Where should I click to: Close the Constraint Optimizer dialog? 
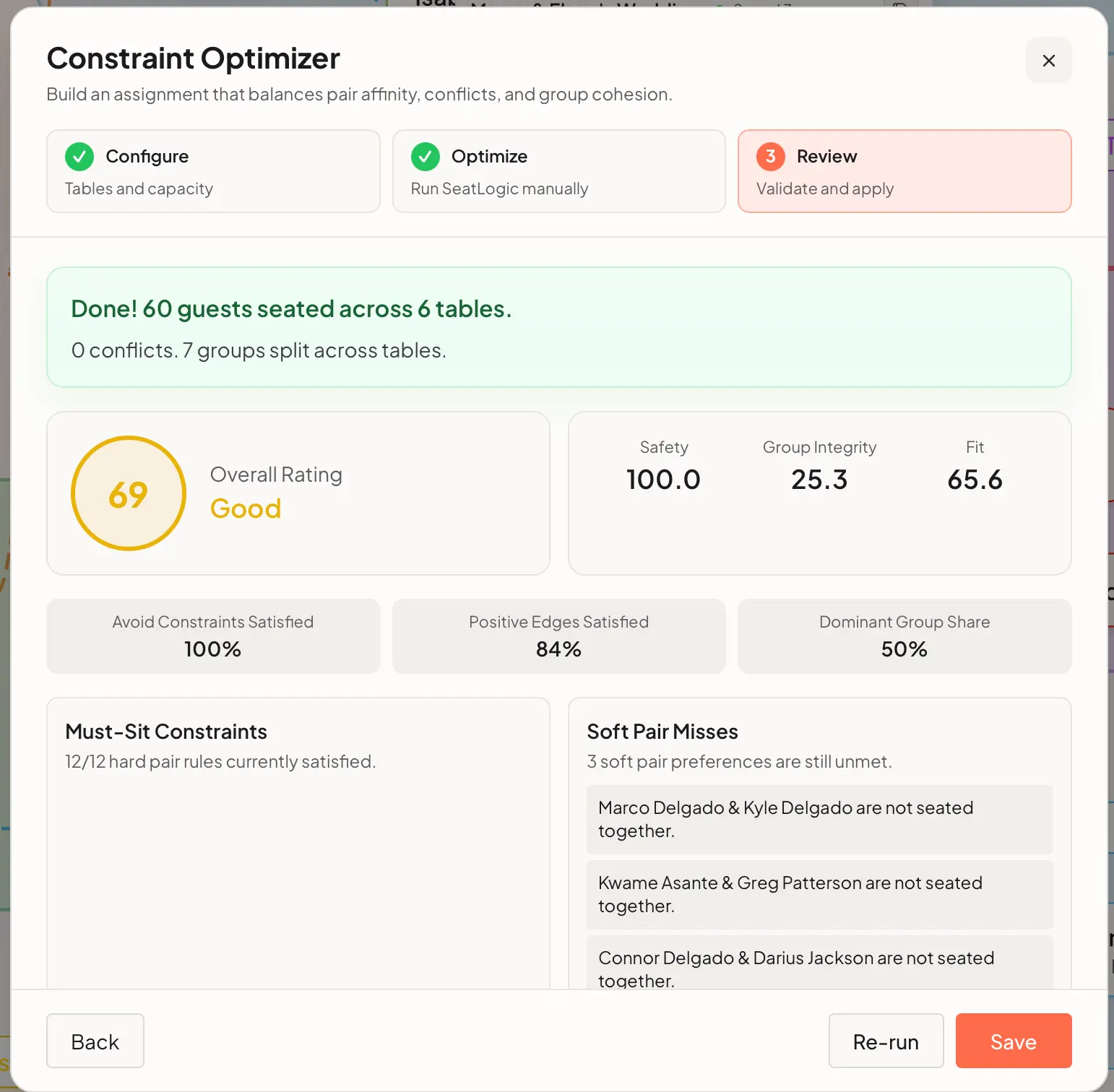(1048, 60)
